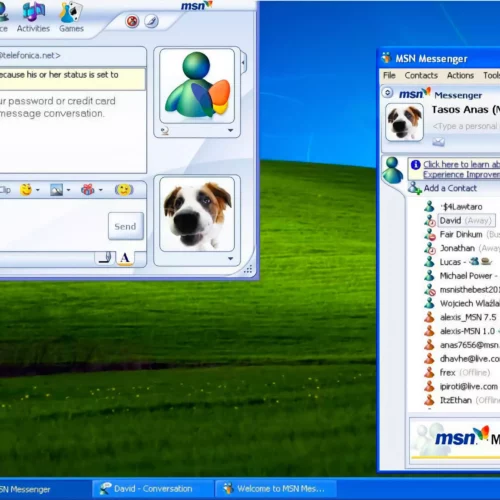Screen dimensions: 500x500
Task: Open the Activities icon in conversation toolbar
Action: coord(33,17)
